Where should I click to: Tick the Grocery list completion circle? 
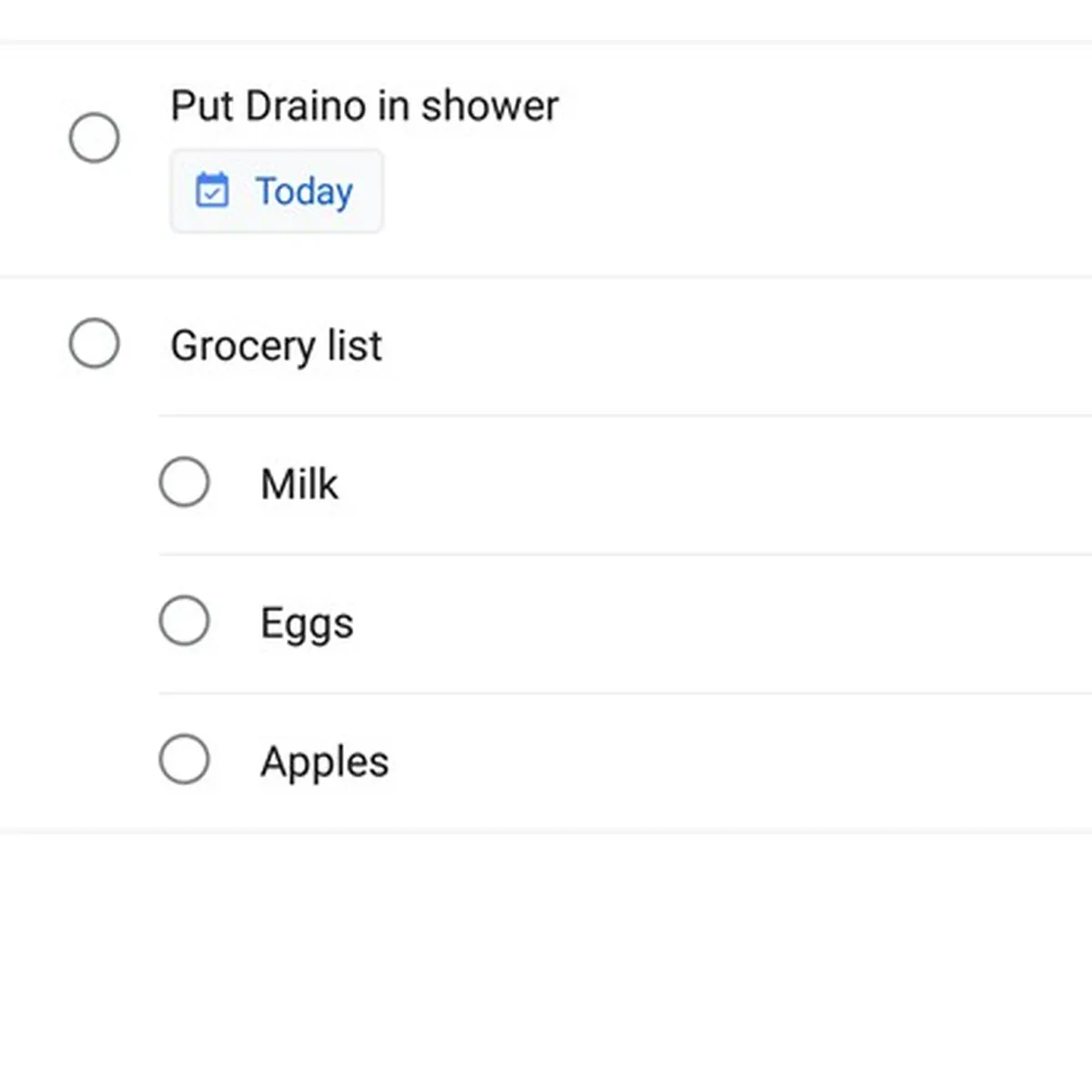click(95, 344)
